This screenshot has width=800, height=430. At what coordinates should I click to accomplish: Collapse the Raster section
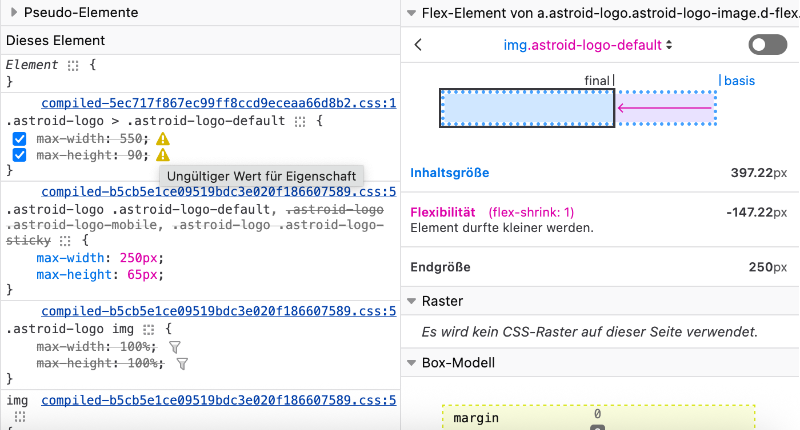point(412,301)
